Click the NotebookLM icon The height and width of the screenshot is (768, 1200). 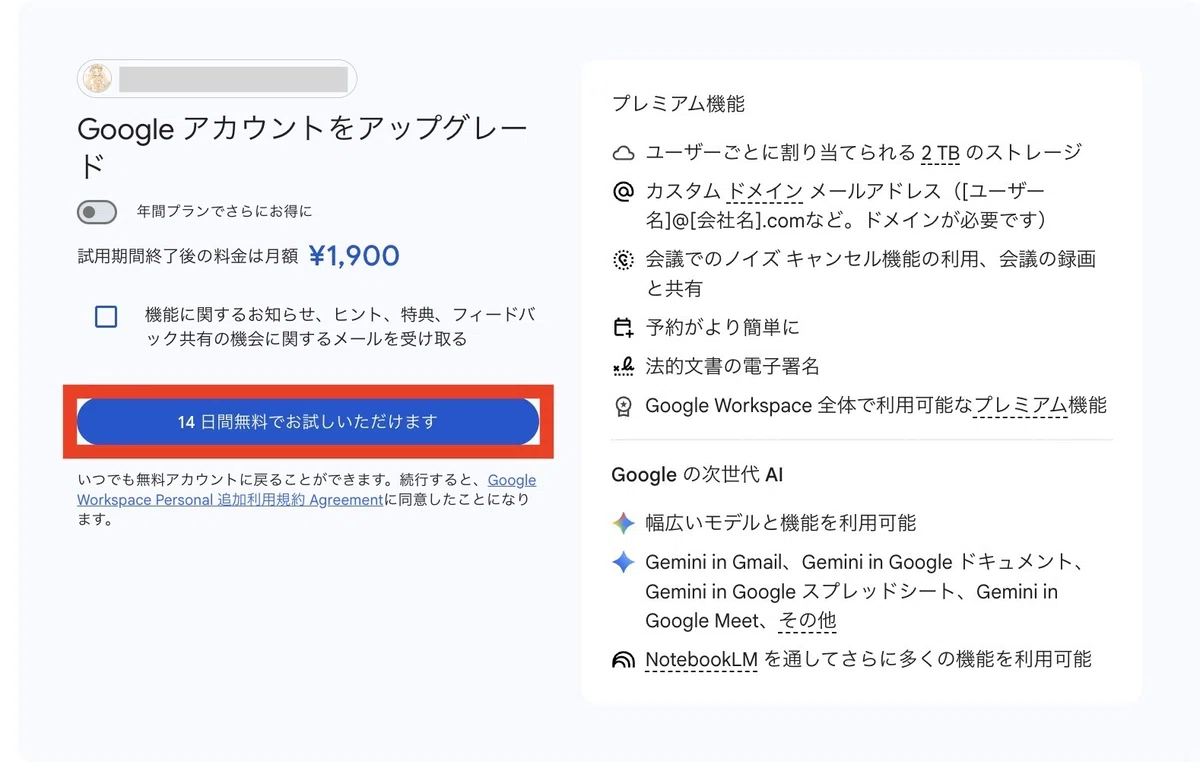coord(623,660)
